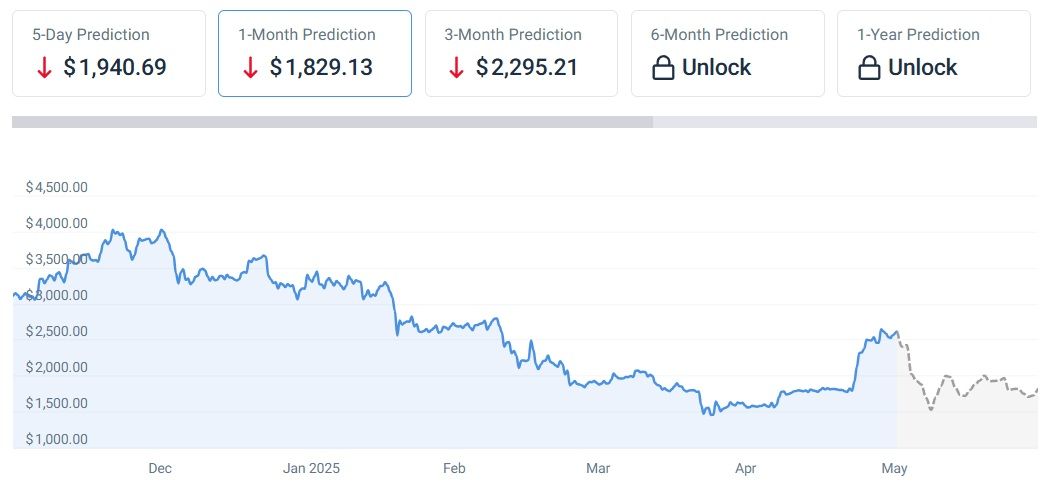This screenshot has height=501, width=1048.
Task: Click the lighter right end of scrollbar track
Action: click(844, 122)
